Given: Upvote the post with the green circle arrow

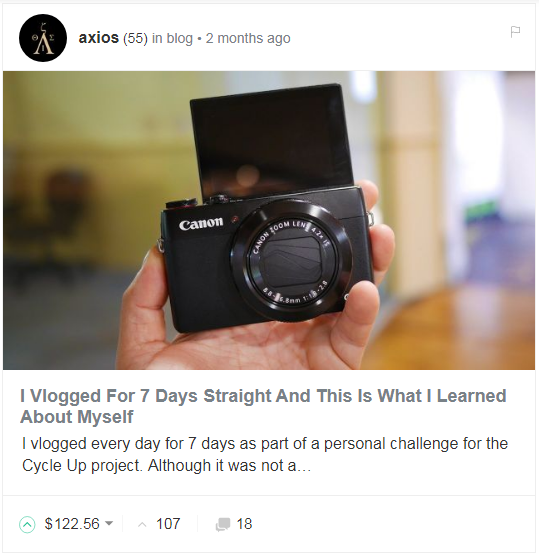Looking at the screenshot, I should (x=27, y=524).
